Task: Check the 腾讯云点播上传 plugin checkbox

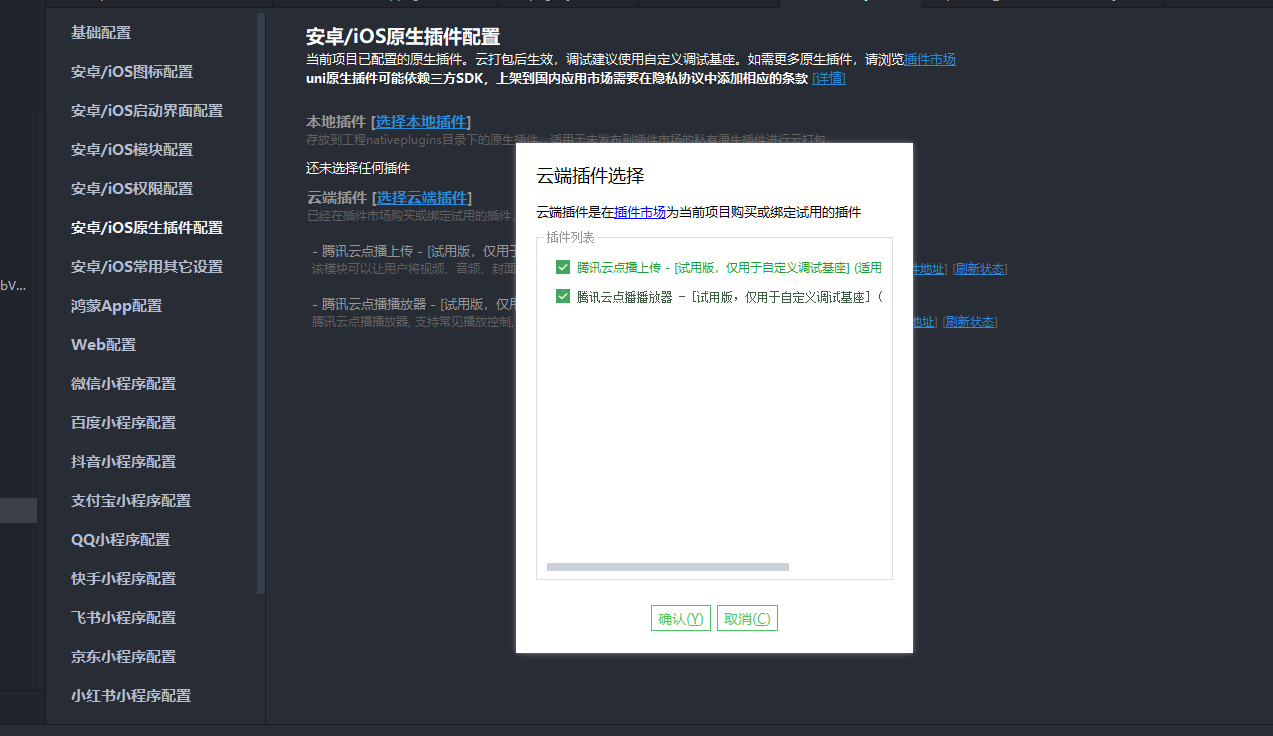Action: pyautogui.click(x=562, y=267)
